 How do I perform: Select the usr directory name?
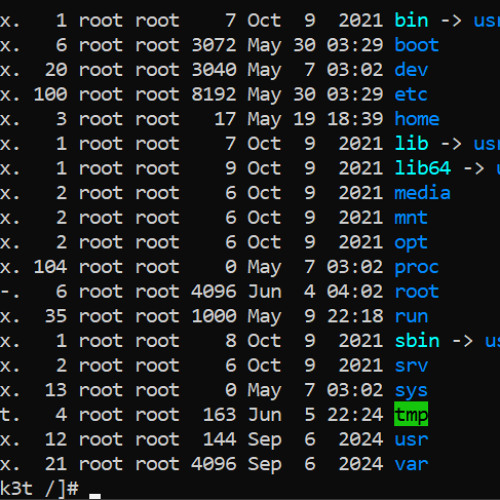tap(411, 439)
